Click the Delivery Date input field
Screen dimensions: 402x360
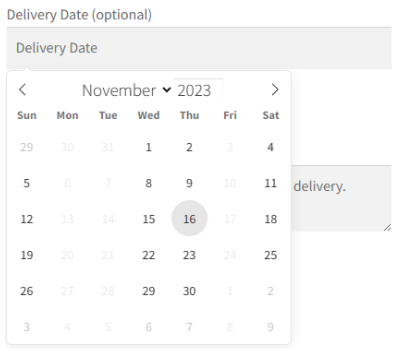199,48
